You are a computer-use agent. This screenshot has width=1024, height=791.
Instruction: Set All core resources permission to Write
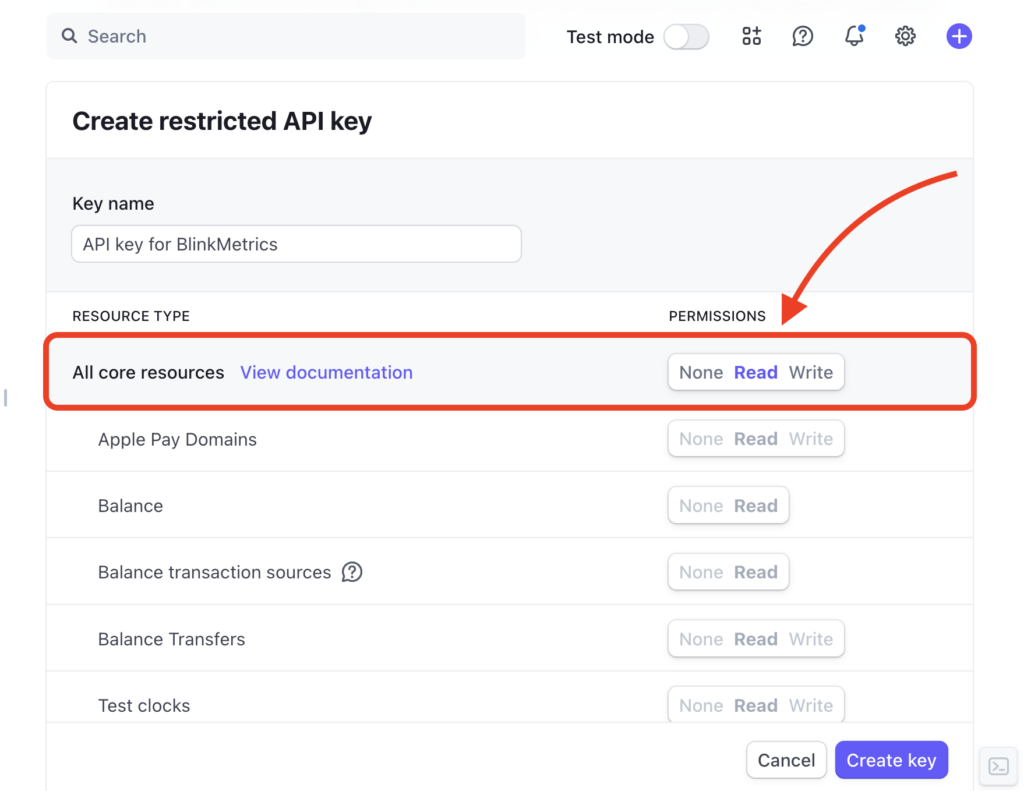pos(810,372)
